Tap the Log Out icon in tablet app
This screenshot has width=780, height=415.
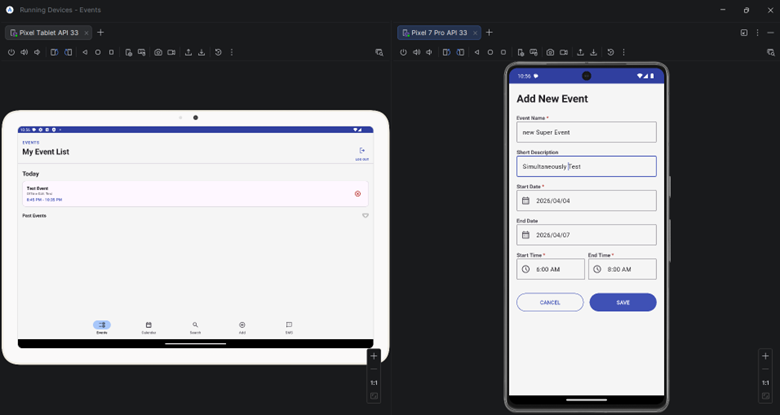click(x=362, y=151)
